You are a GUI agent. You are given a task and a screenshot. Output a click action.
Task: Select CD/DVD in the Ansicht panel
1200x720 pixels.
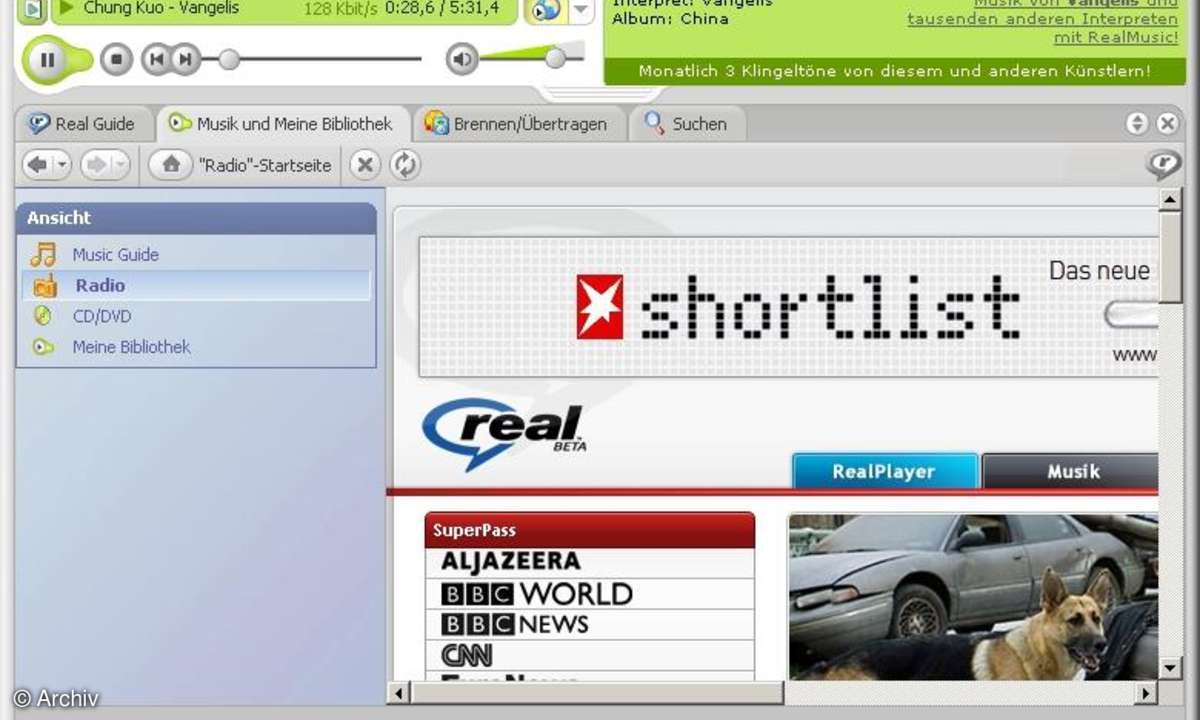click(101, 316)
